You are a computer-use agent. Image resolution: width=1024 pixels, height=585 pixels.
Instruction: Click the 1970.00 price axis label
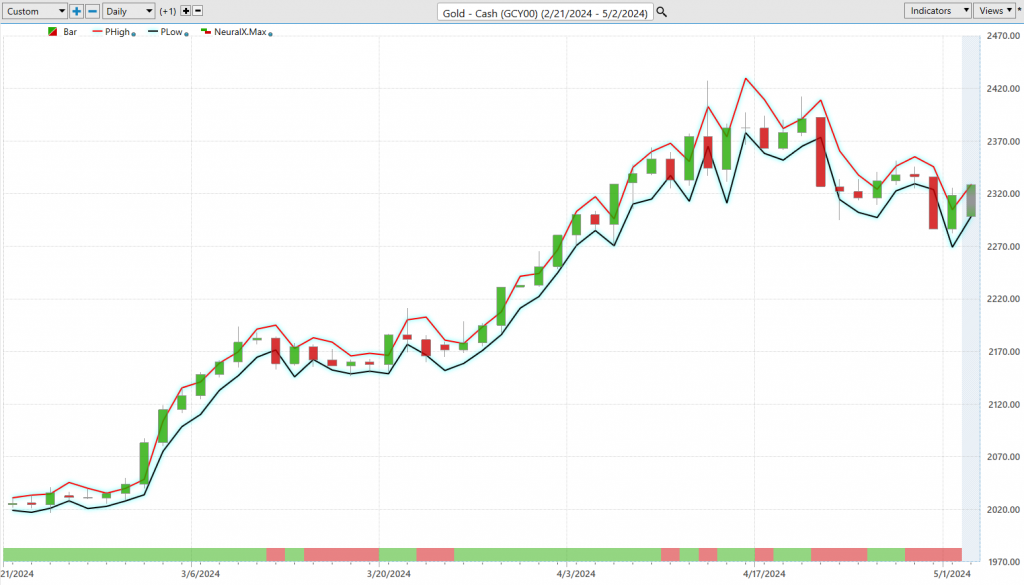pyautogui.click(x=1003, y=562)
